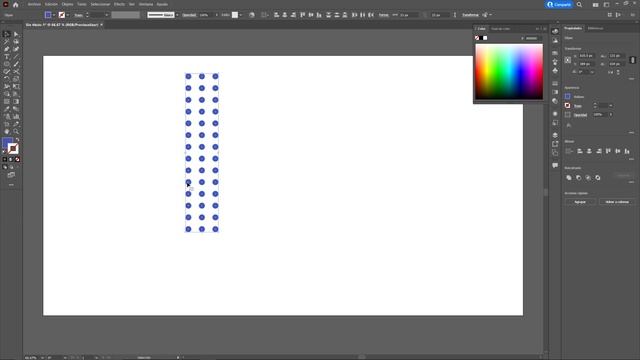
Task: Apply the Unite pathfinder in Properties
Action: point(569,178)
